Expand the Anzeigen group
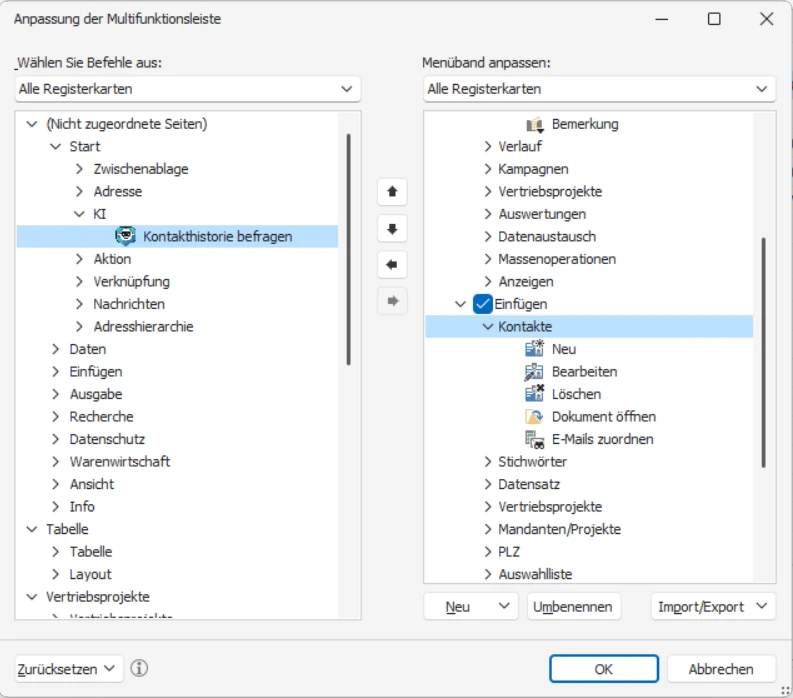The image size is (793, 698). (488, 282)
